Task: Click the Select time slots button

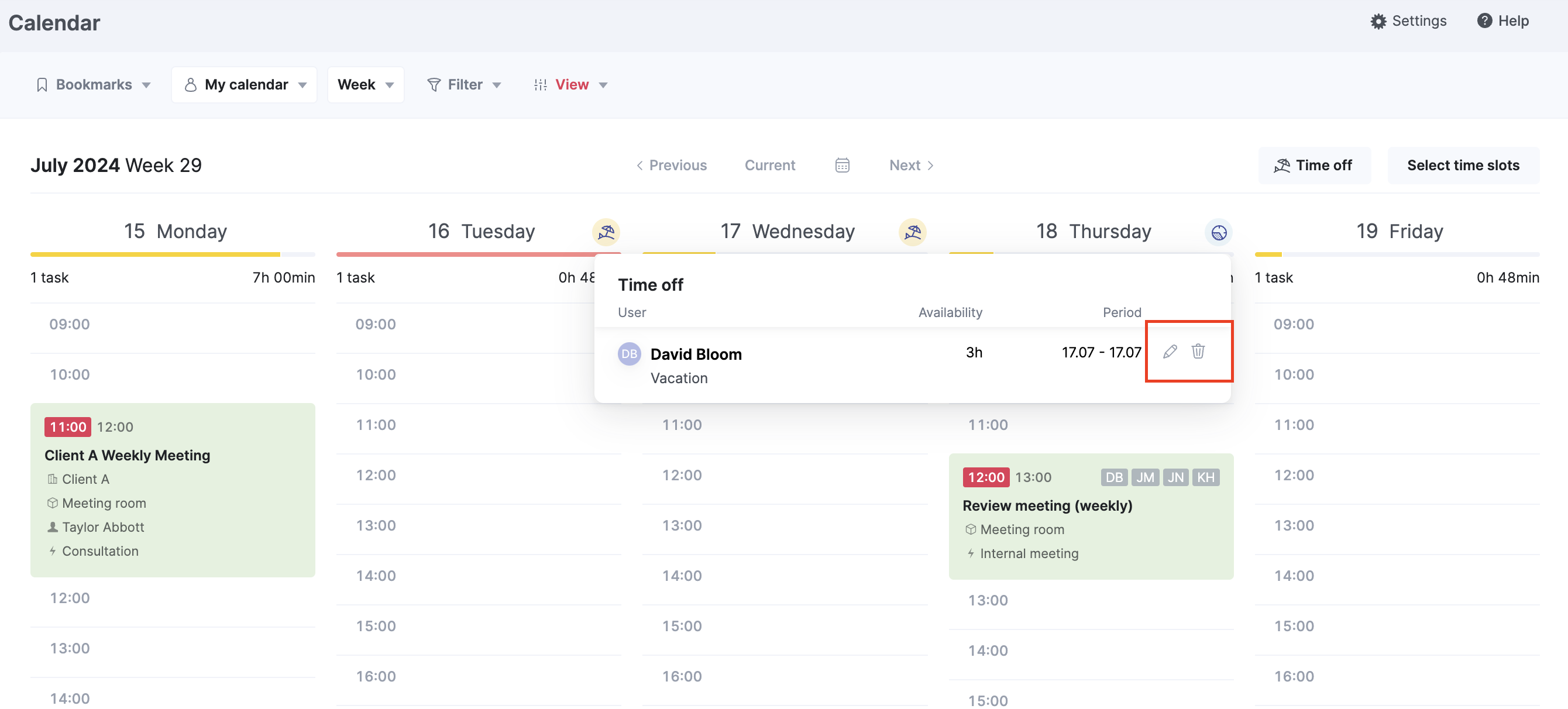Action: 1463,165
